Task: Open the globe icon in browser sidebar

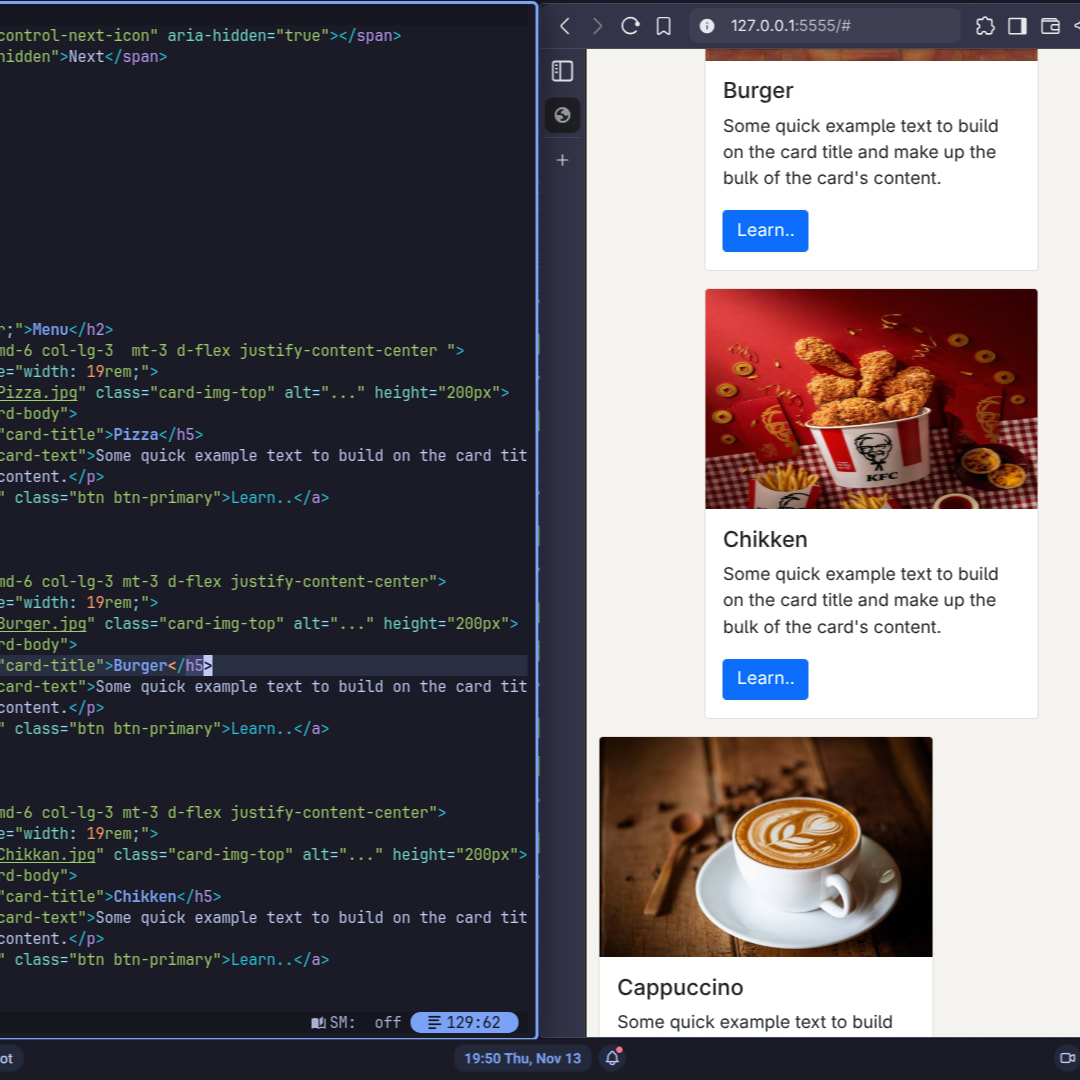Action: click(x=562, y=115)
